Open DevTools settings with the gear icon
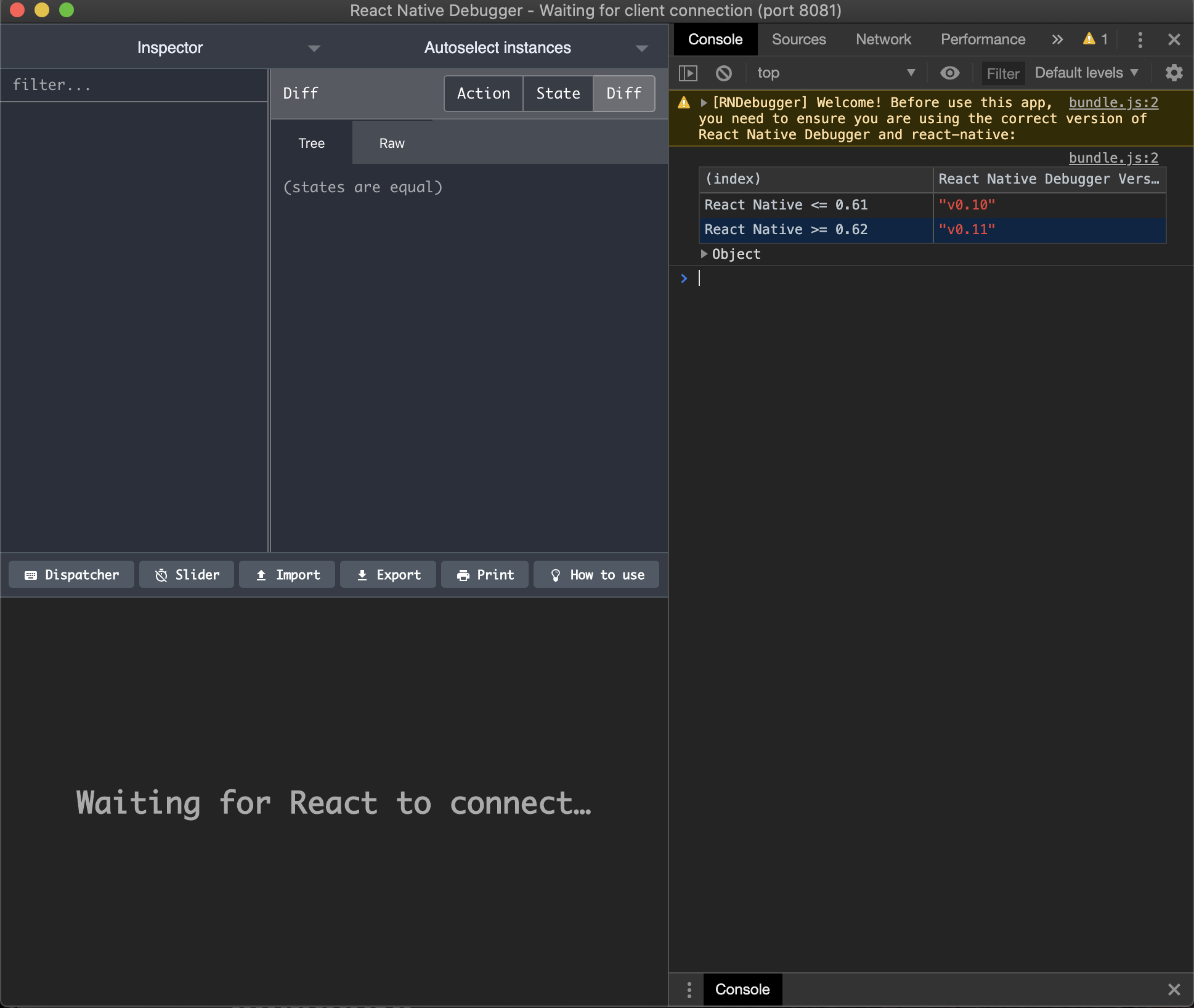Viewport: 1194px width, 1008px height. (1174, 73)
